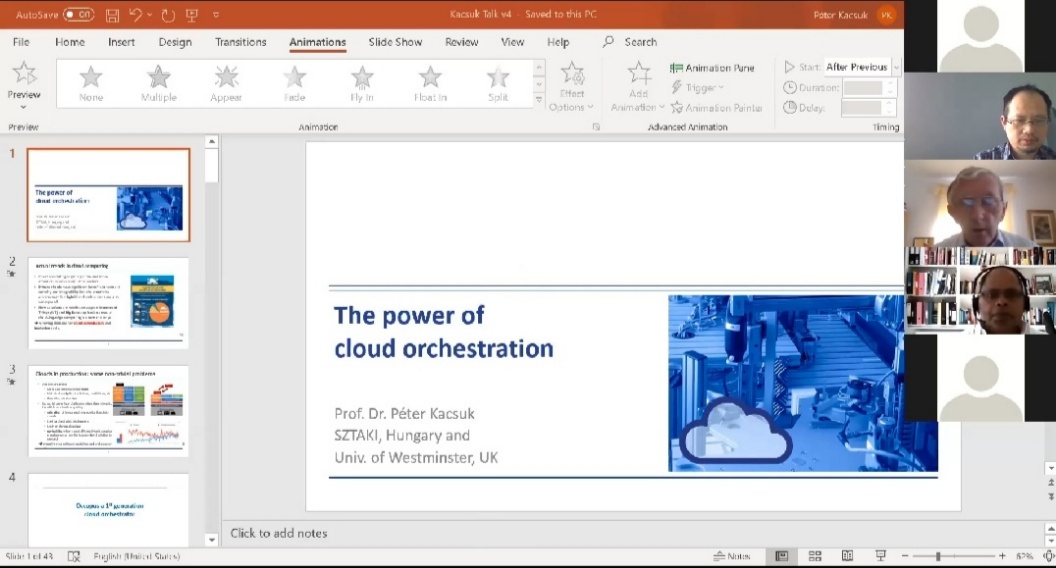Screen dimensions: 1056x568
Task: Toggle the Notes button in status bar
Action: (x=732, y=556)
